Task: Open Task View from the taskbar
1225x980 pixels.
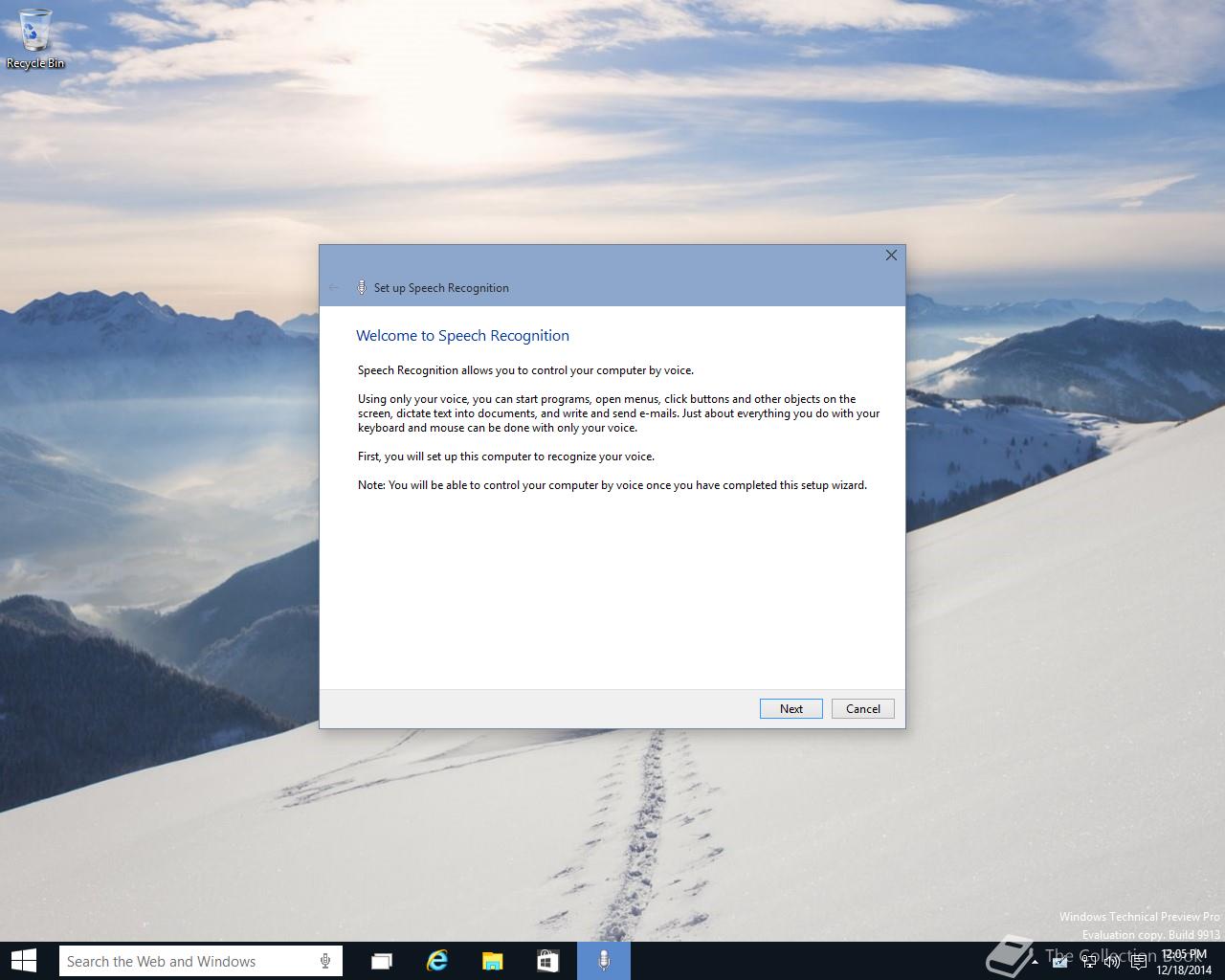Action: (382, 961)
